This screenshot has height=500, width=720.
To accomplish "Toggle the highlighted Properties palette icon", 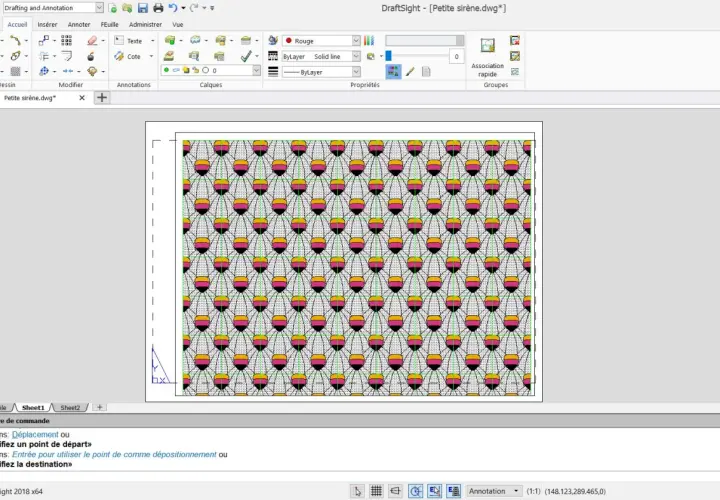I will click(x=393, y=72).
